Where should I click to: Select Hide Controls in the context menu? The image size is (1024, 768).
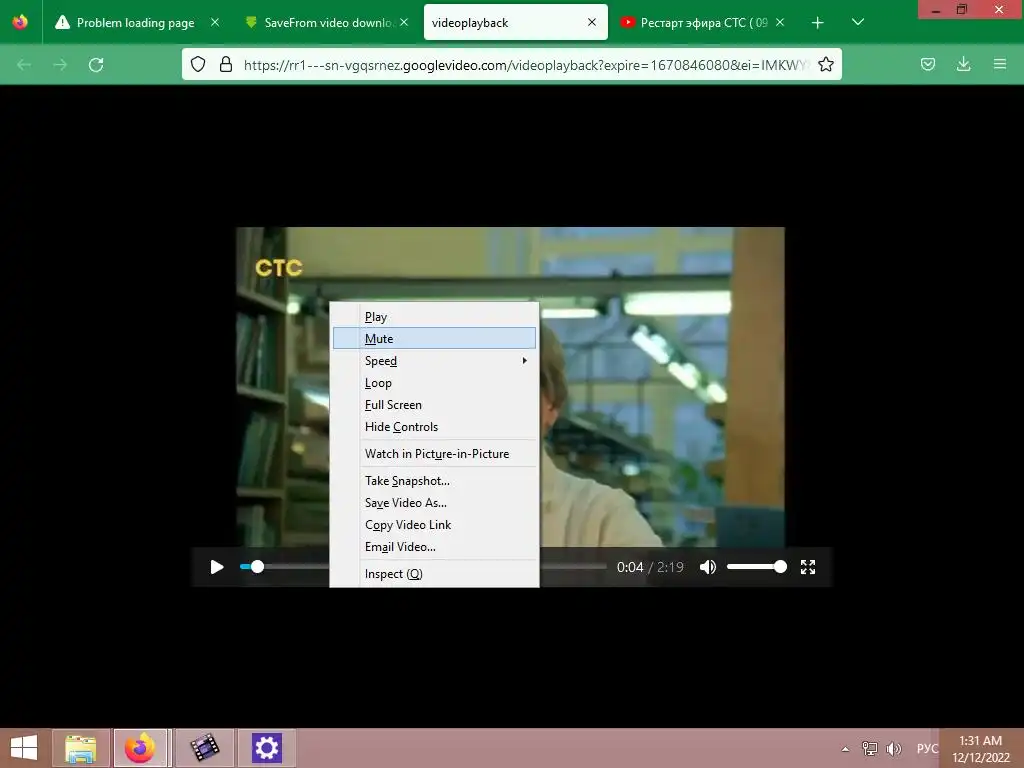(434, 427)
